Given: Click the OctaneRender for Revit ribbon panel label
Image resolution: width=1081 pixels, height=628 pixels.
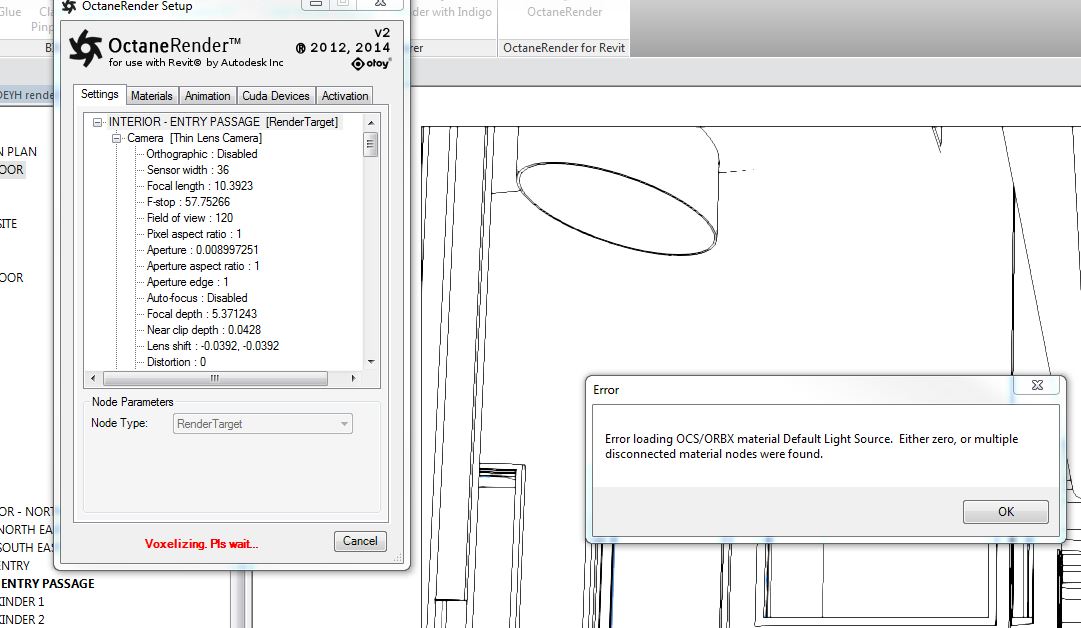Looking at the screenshot, I should coord(564,48).
